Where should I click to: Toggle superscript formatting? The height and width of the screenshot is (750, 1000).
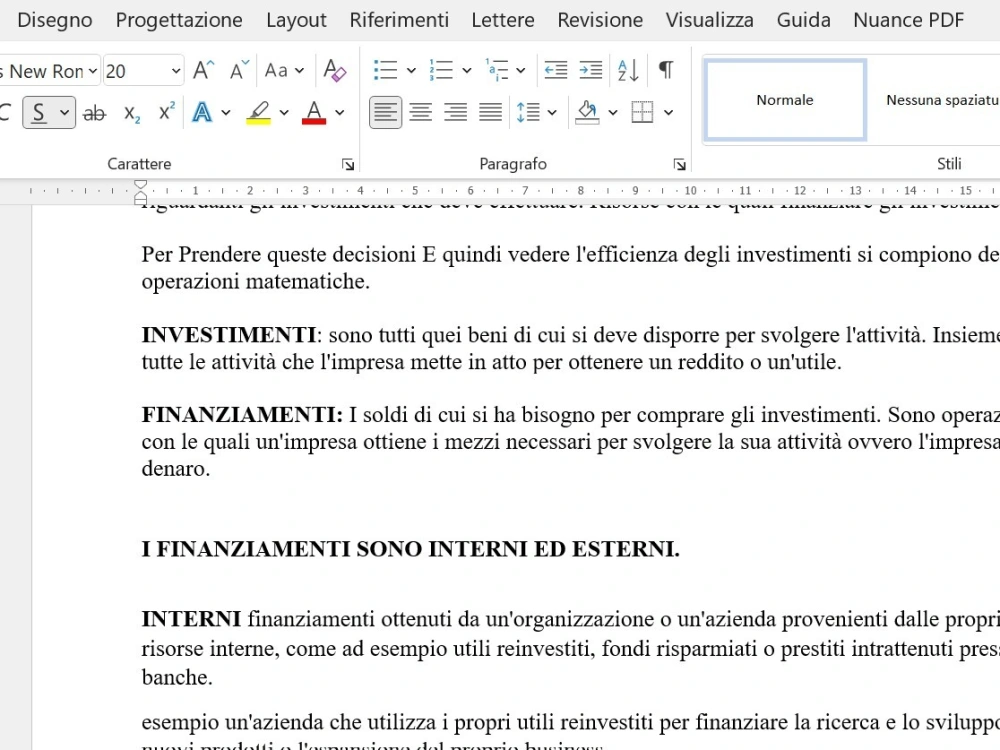(x=166, y=112)
